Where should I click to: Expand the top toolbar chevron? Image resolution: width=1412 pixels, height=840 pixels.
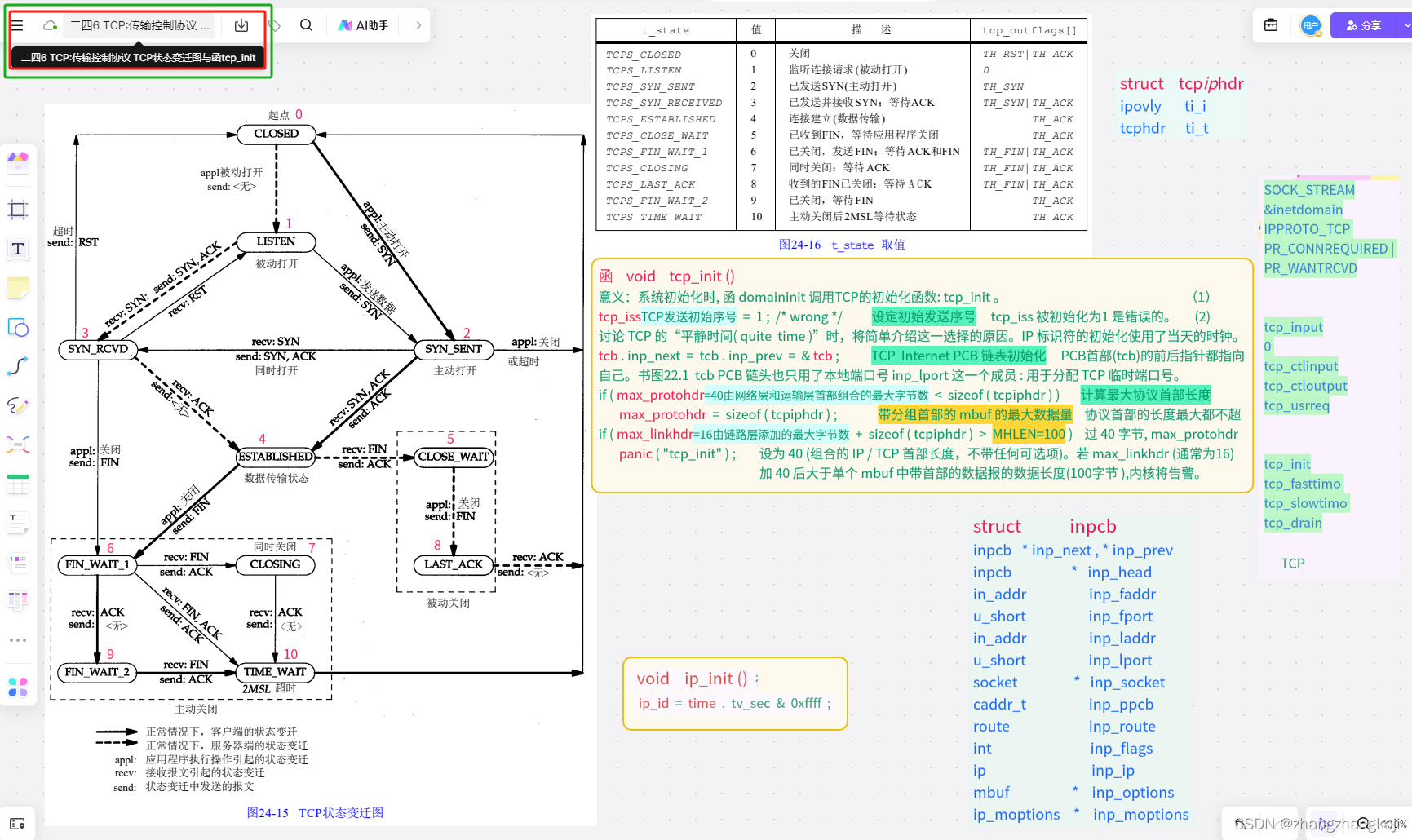418,25
